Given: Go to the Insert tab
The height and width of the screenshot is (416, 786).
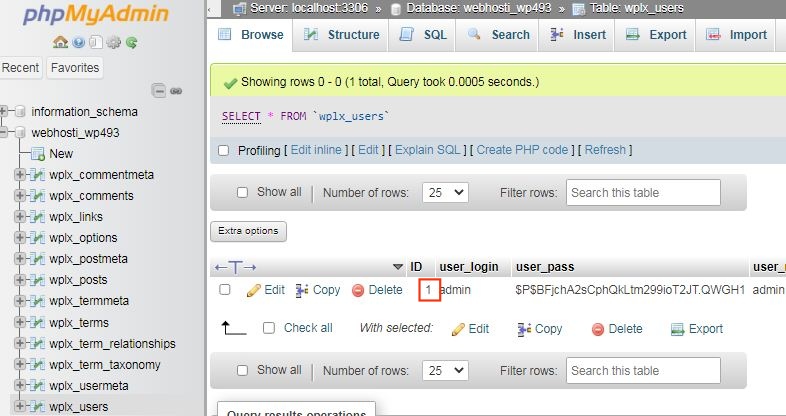Looking at the screenshot, I should point(576,35).
